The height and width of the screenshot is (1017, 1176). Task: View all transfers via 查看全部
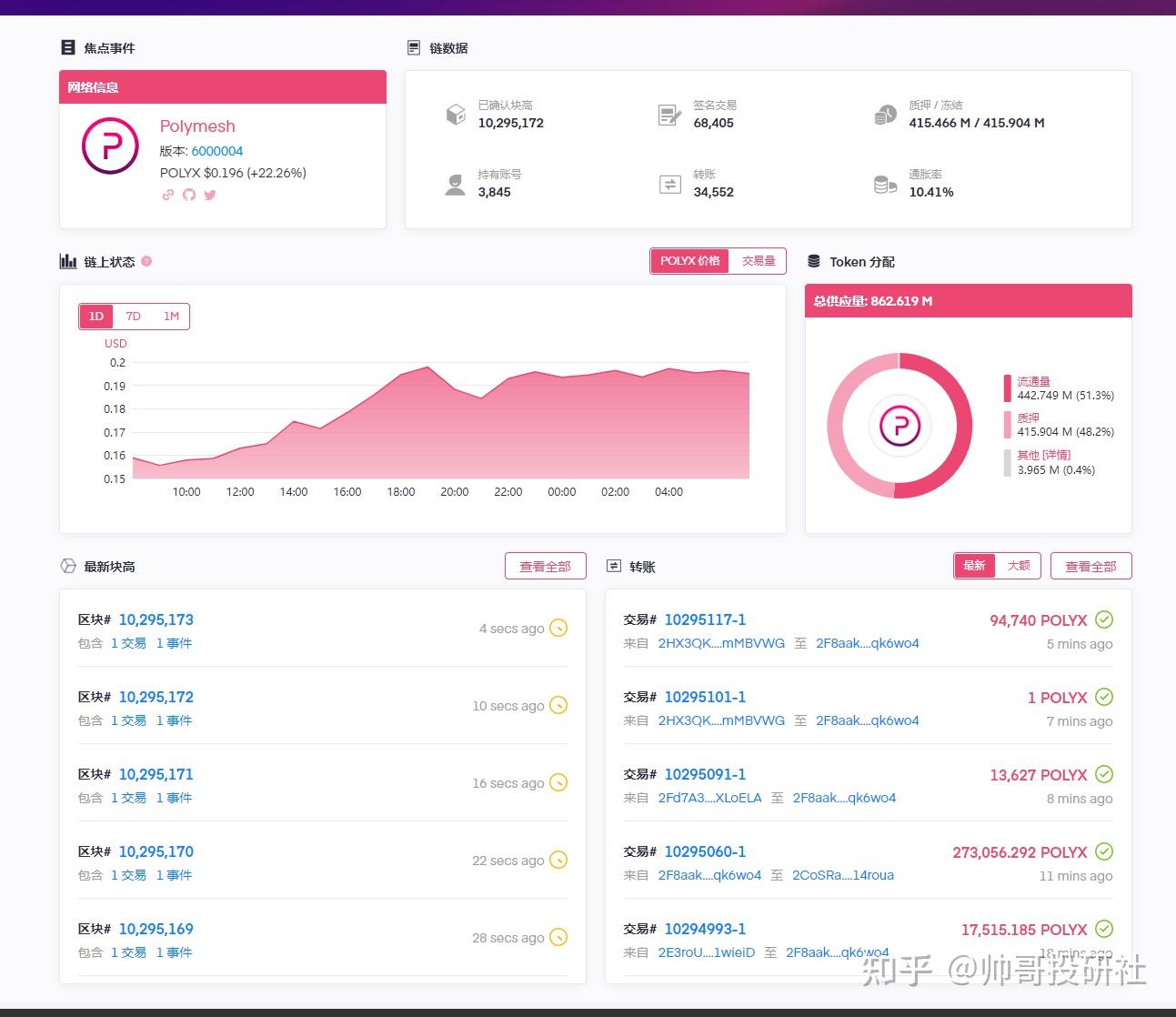1091,566
